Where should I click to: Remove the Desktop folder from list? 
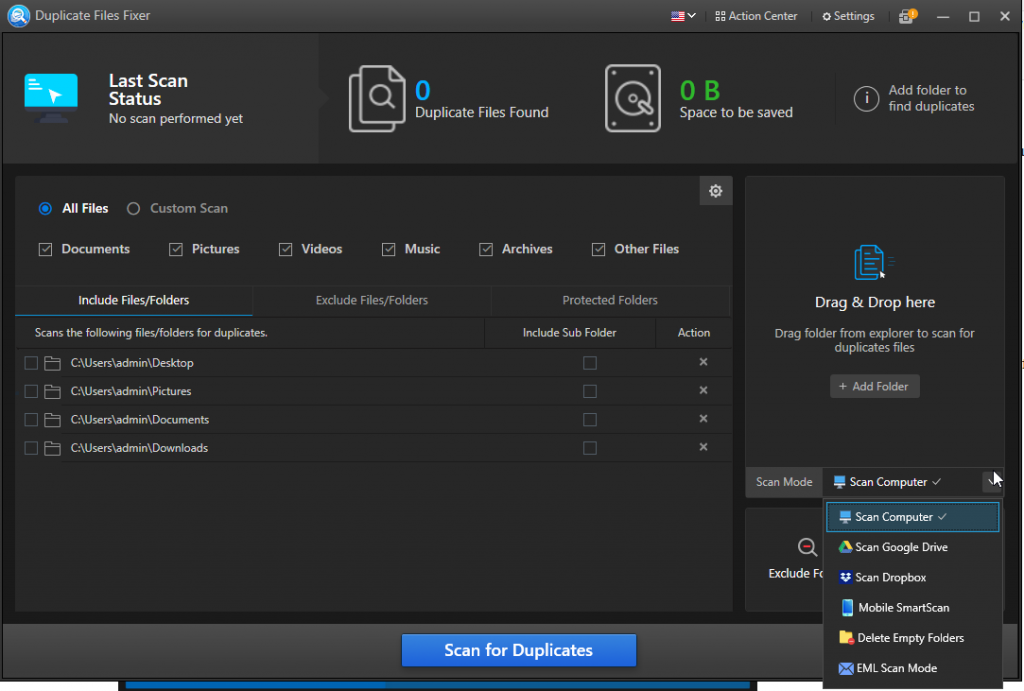pos(703,362)
